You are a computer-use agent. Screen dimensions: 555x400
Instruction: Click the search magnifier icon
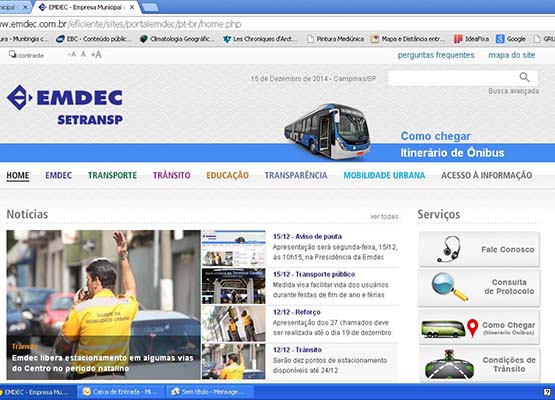point(524,77)
